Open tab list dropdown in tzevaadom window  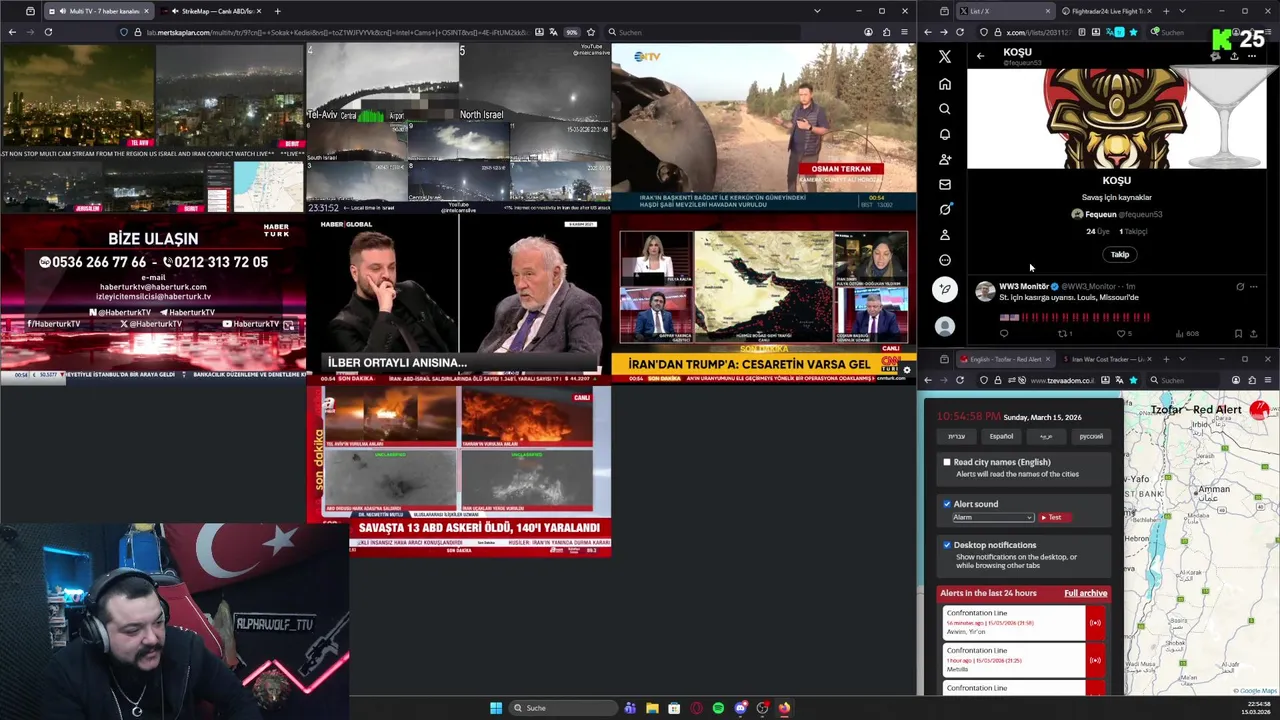(1182, 359)
